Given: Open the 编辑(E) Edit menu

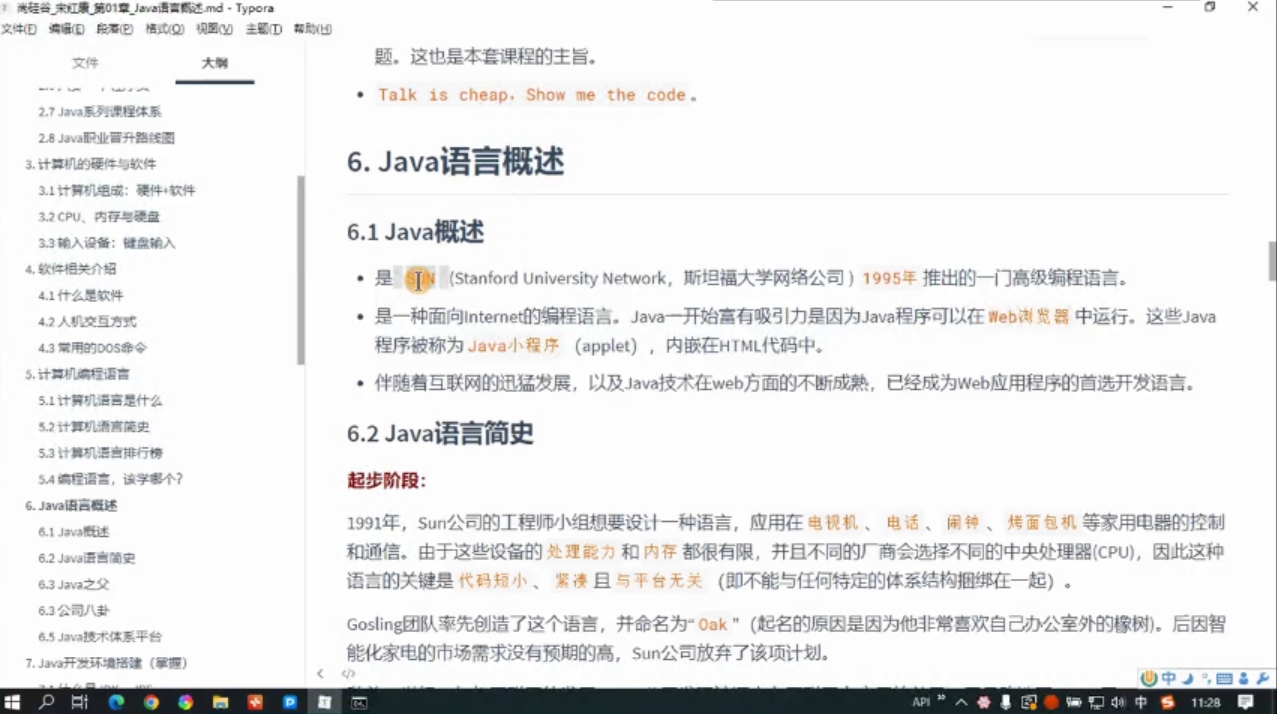Looking at the screenshot, I should 66,29.
